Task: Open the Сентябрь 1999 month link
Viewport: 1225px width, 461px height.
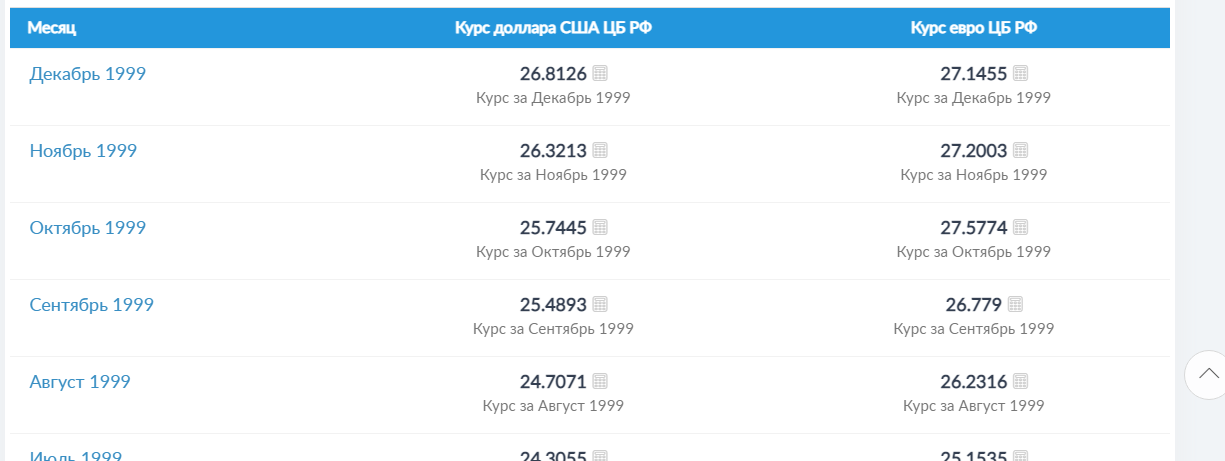Action: [x=92, y=305]
